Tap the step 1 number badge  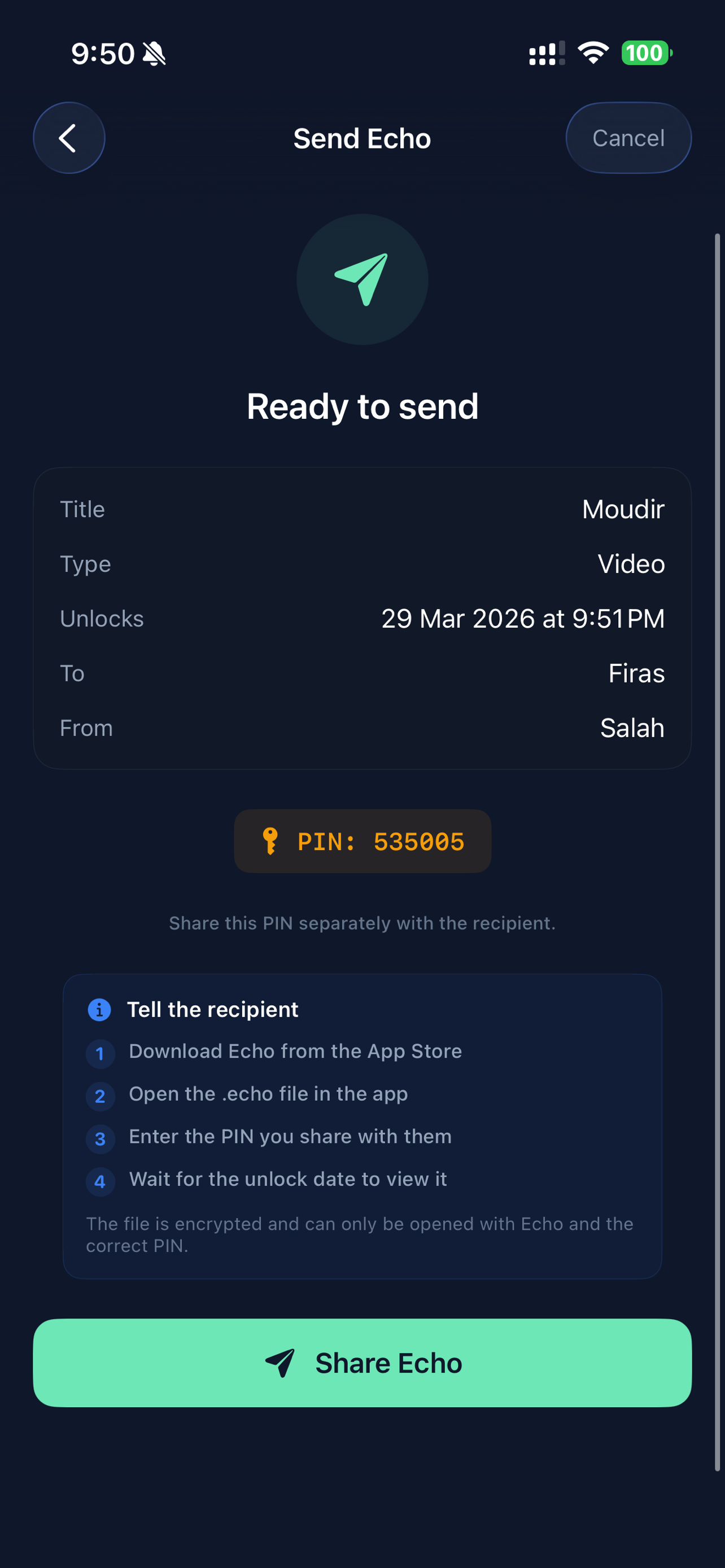tap(101, 1054)
